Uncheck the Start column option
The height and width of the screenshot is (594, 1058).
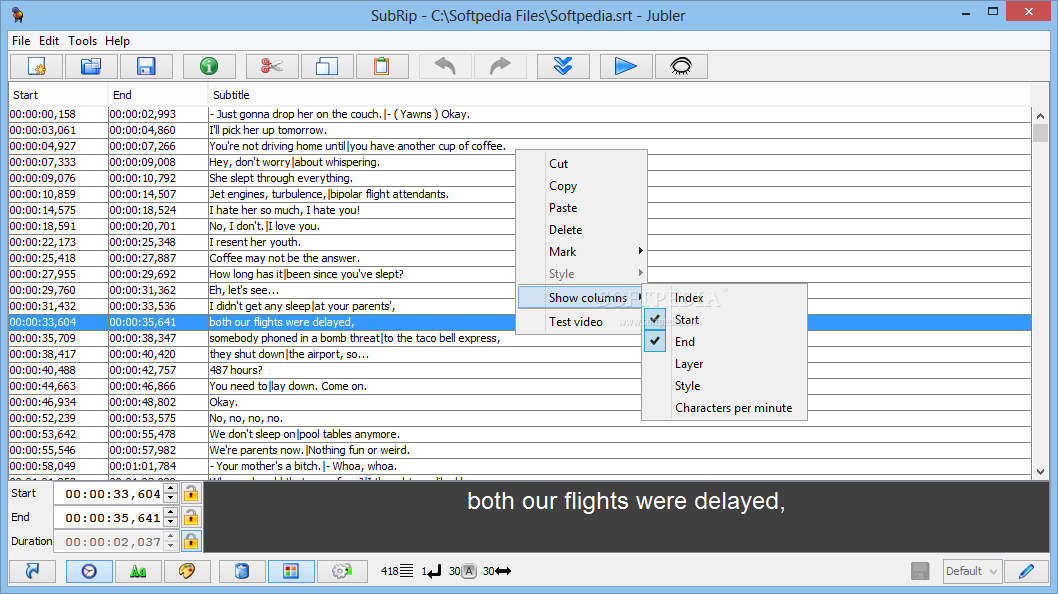pyautogui.click(x=725, y=320)
